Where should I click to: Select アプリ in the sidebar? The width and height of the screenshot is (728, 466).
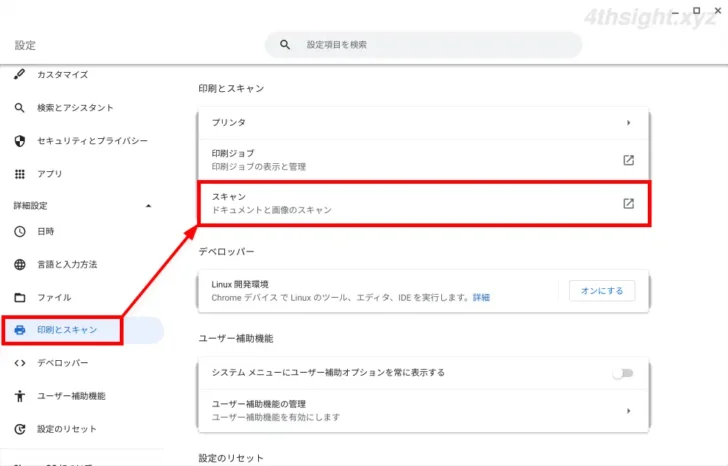click(50, 174)
